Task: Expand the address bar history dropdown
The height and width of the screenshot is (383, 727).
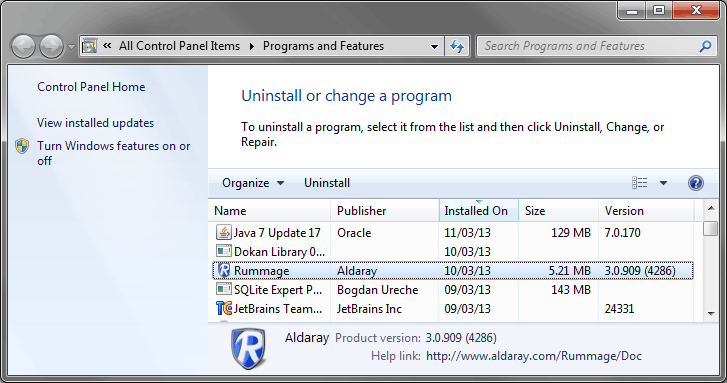Action: (434, 46)
